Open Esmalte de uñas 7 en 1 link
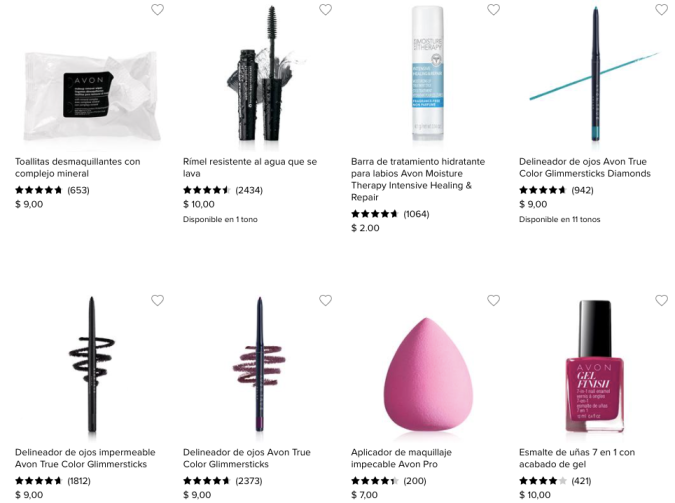The width and height of the screenshot is (675, 503). (577, 458)
